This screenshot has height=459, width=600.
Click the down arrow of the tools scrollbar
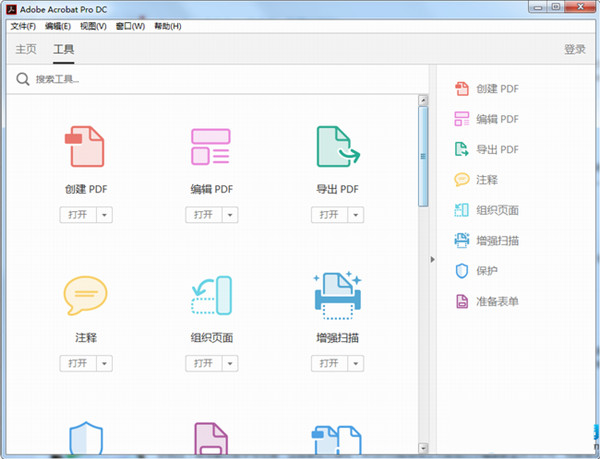point(423,446)
